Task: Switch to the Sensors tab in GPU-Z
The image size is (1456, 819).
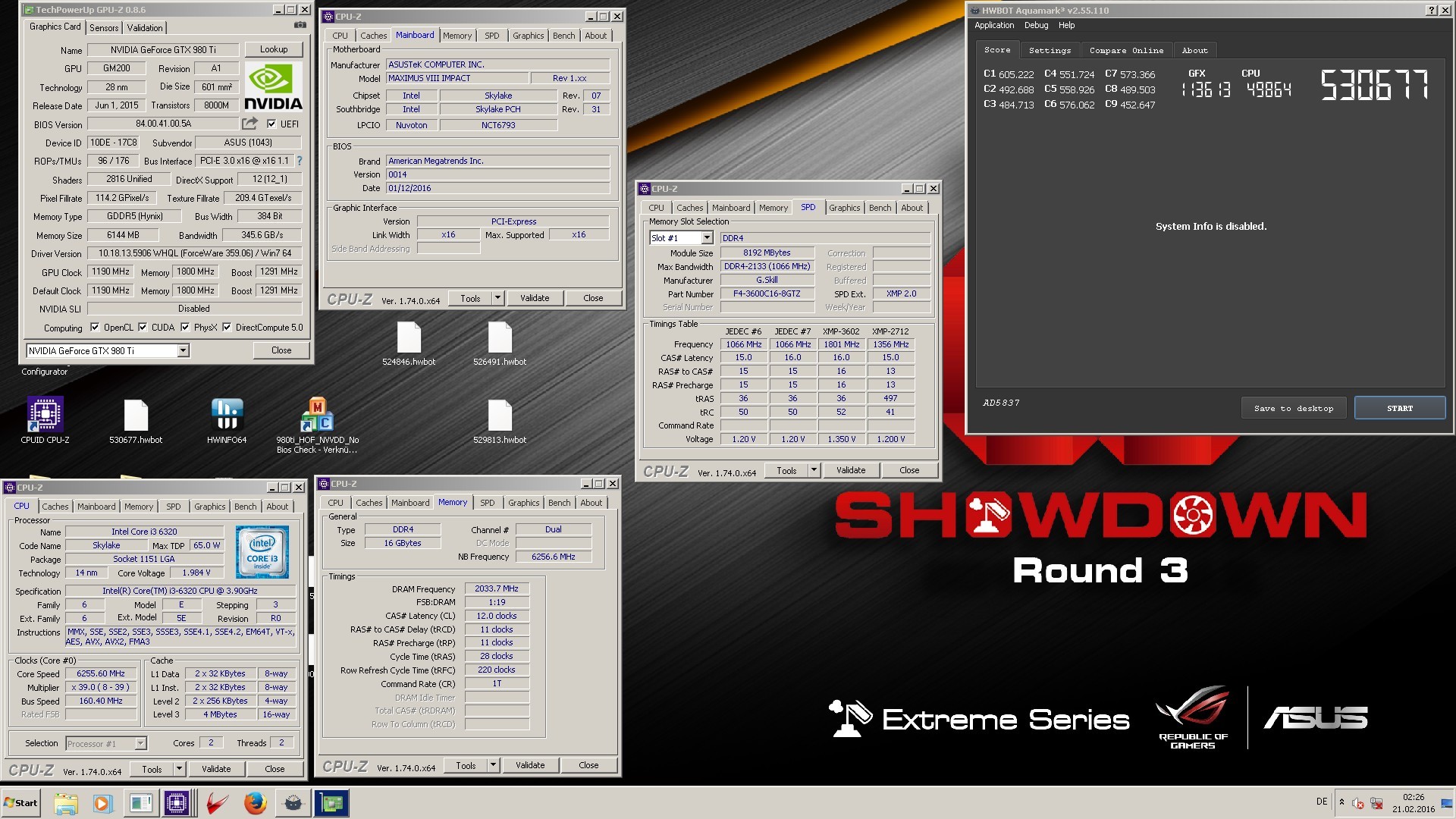Action: [x=104, y=27]
